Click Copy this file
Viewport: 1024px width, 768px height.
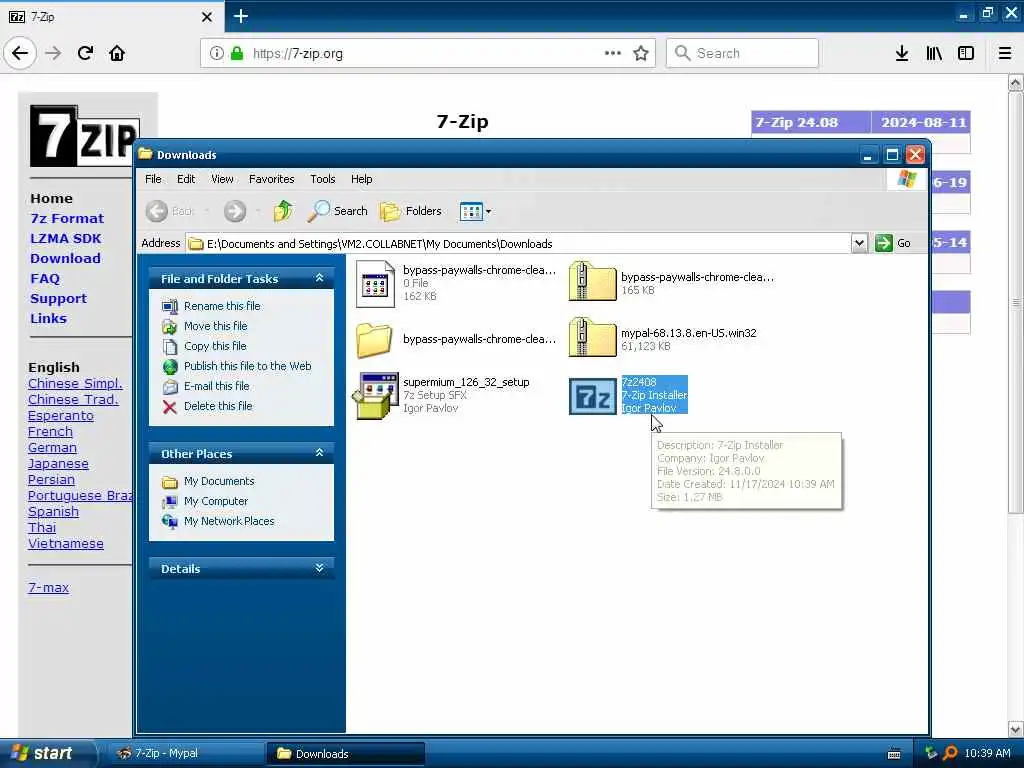click(x=215, y=346)
